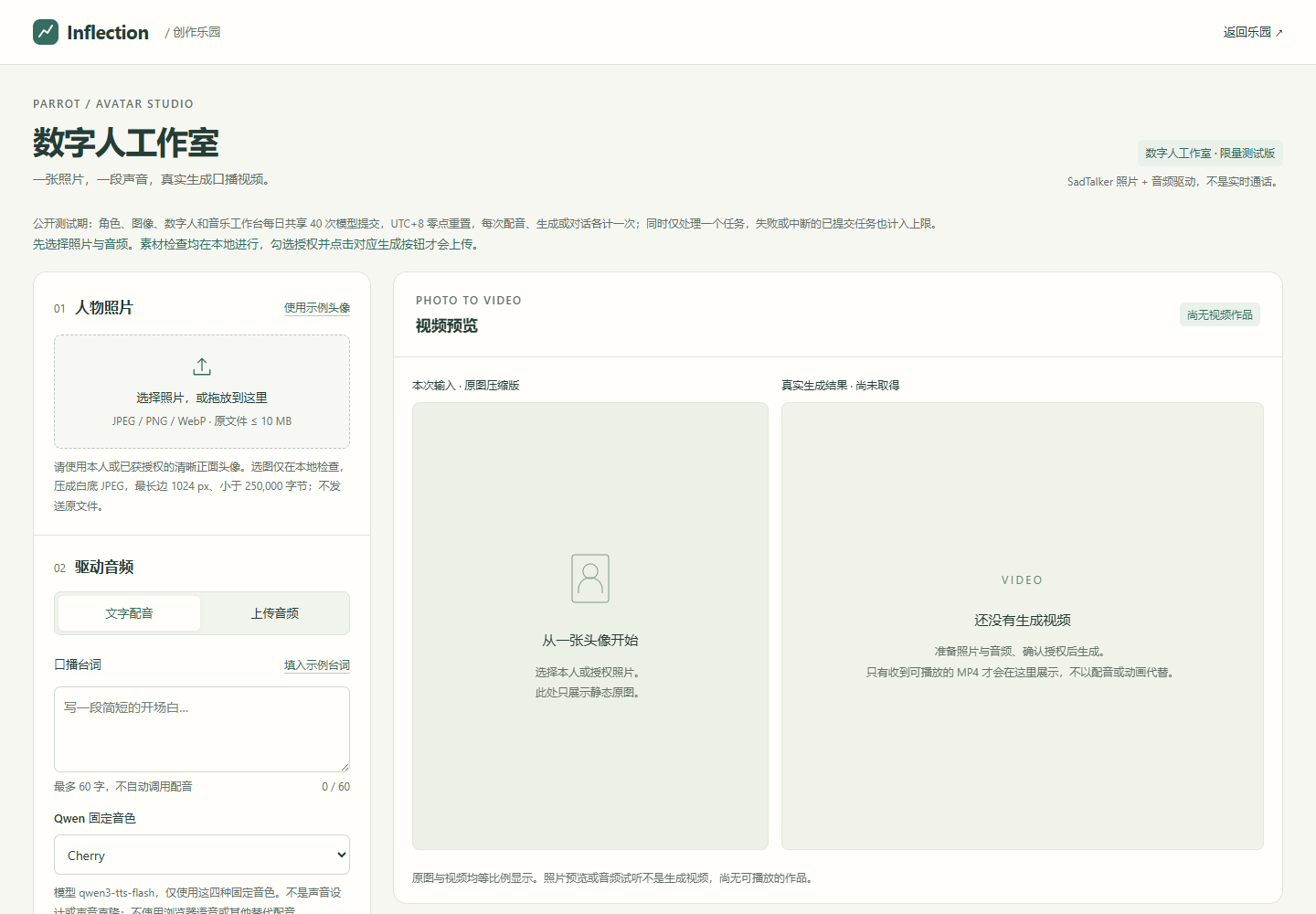The image size is (1316, 914).
Task: Click the PHOTO TO VIDEO label
Action: pyautogui.click(x=469, y=301)
